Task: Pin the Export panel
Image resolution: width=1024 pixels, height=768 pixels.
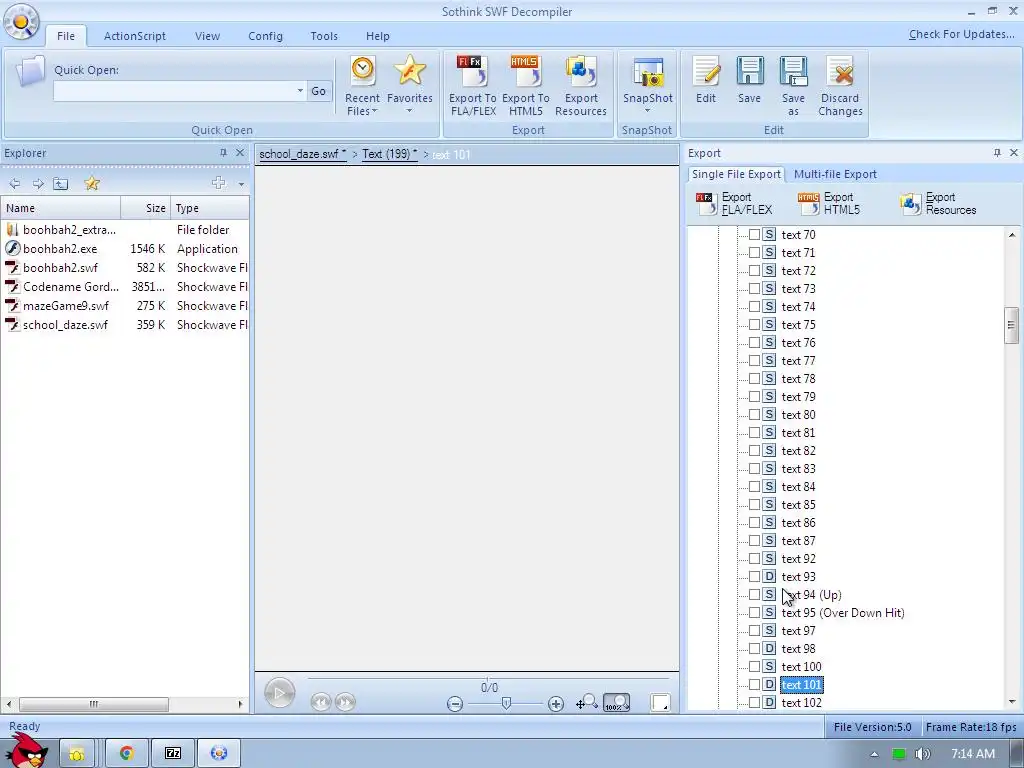Action: point(997,153)
